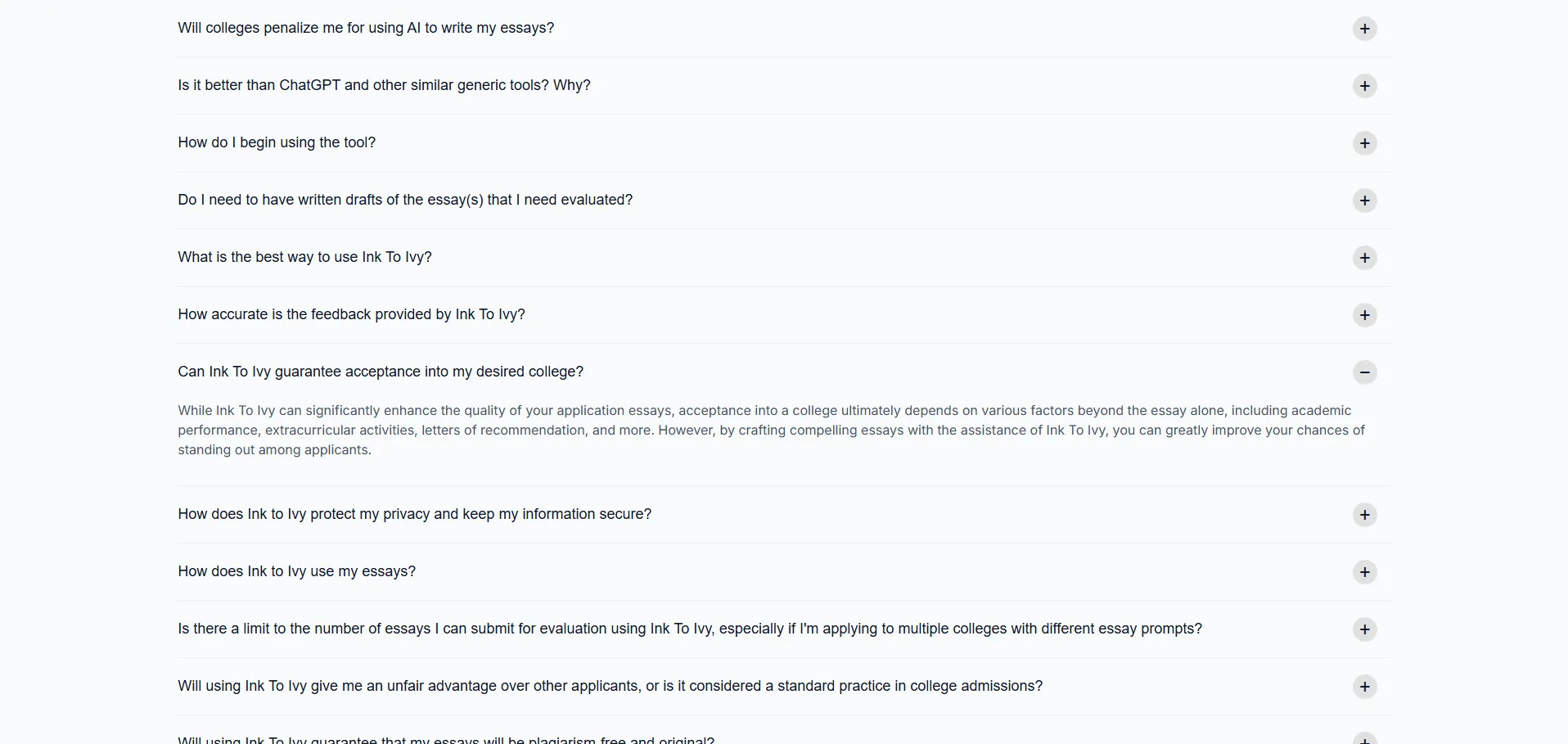Screen dimensions: 1568x744
Task: Click plus icon for 'How do I begin' question
Action: [1364, 143]
